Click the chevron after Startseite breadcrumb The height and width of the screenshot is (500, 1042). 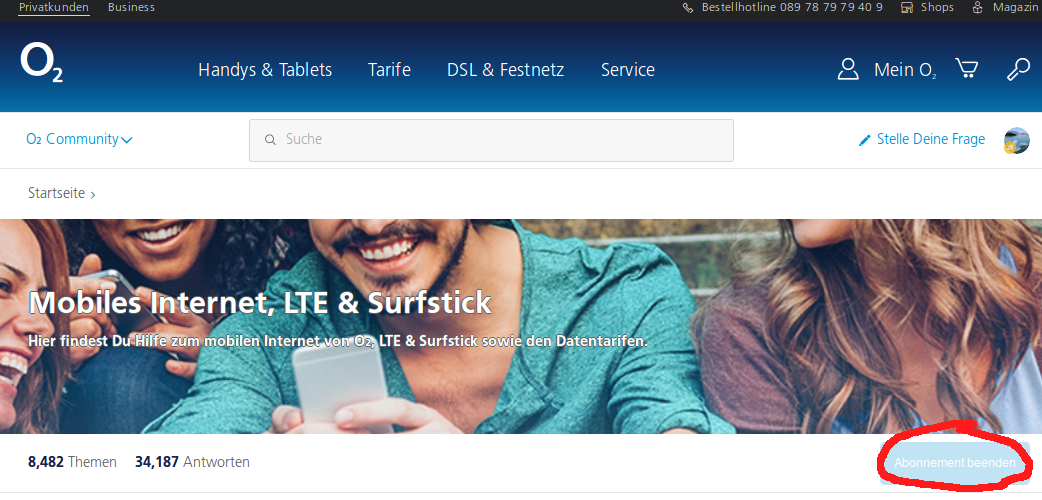click(93, 195)
